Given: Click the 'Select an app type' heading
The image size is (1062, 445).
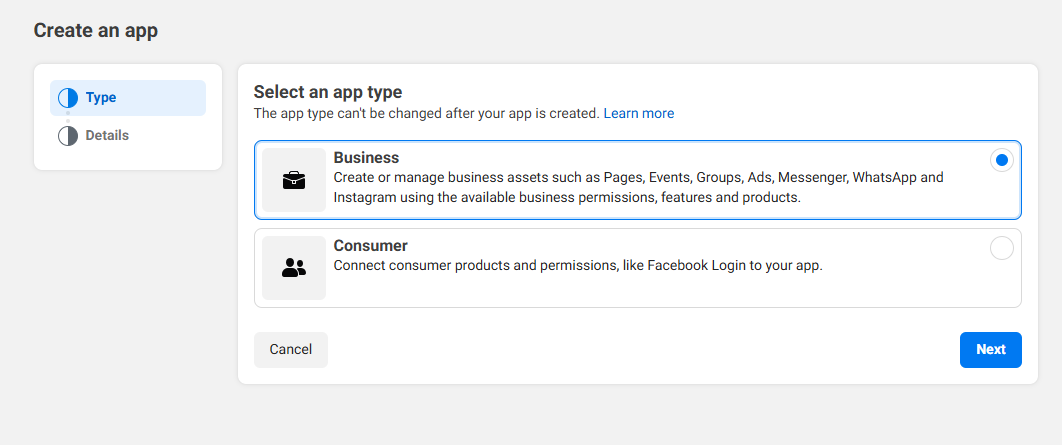Looking at the screenshot, I should [327, 92].
